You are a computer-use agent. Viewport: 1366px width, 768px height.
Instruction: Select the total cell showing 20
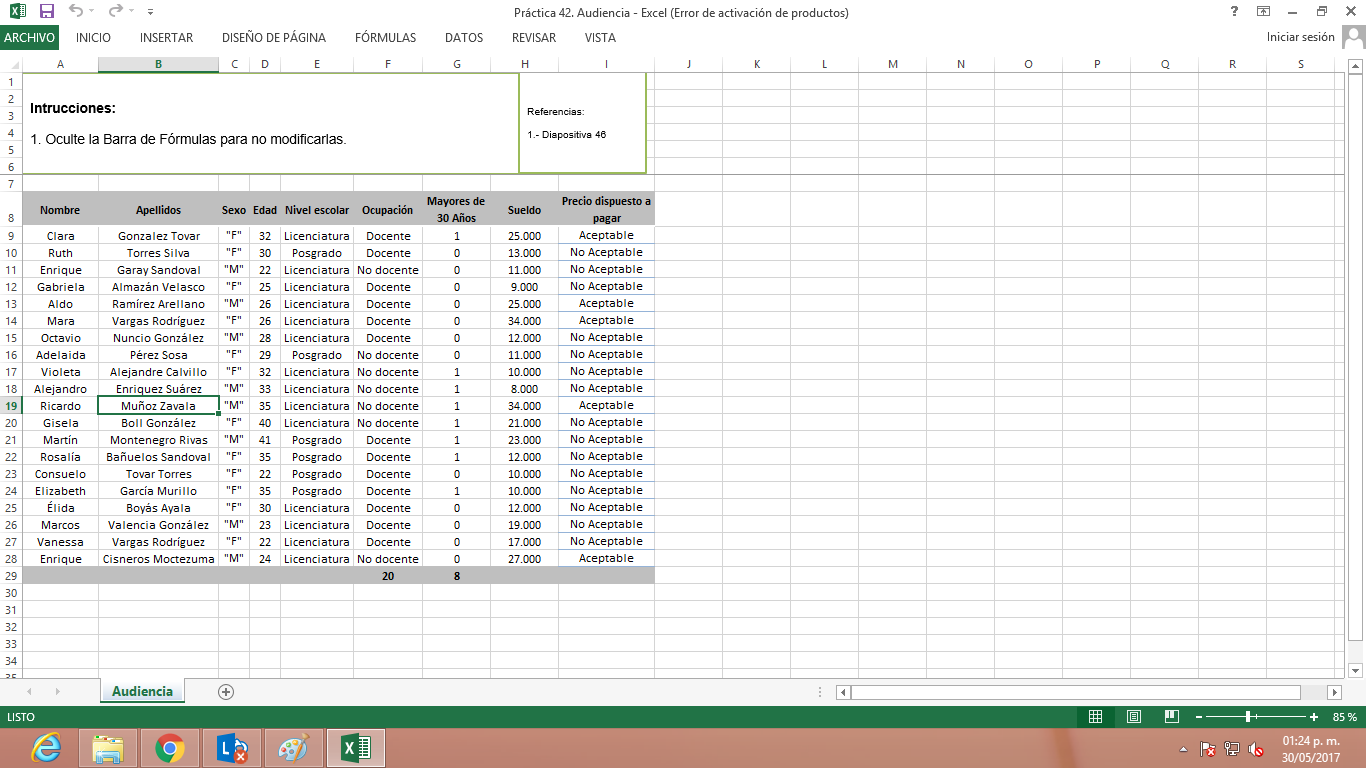pyautogui.click(x=388, y=576)
